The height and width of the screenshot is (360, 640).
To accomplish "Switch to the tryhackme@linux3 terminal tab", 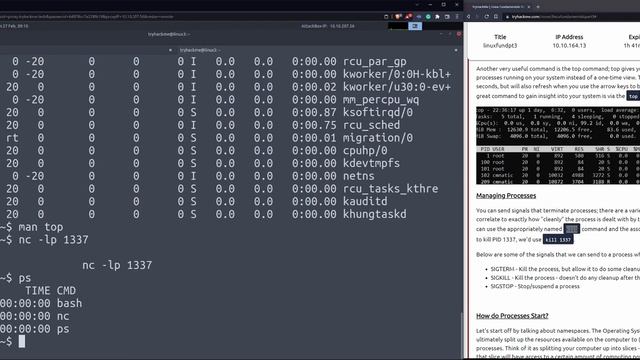I will (x=200, y=50).
